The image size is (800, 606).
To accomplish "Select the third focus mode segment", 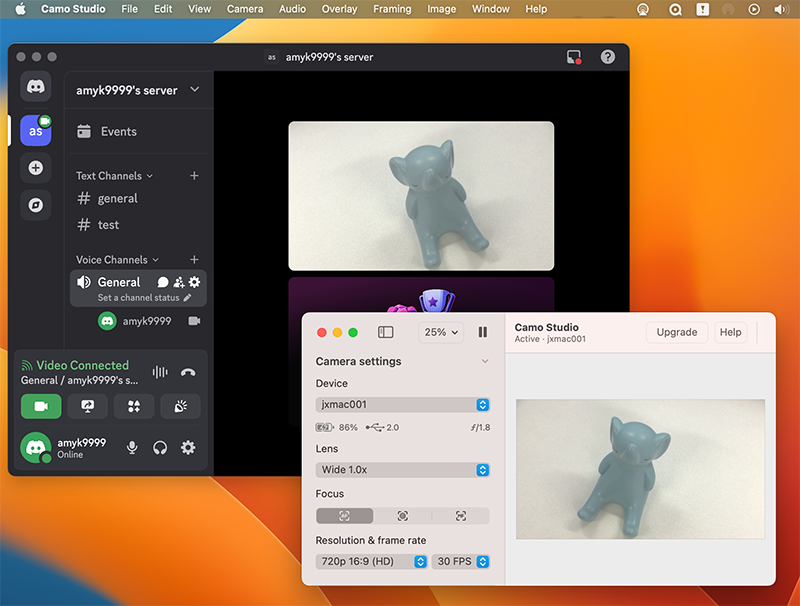I will point(461,516).
